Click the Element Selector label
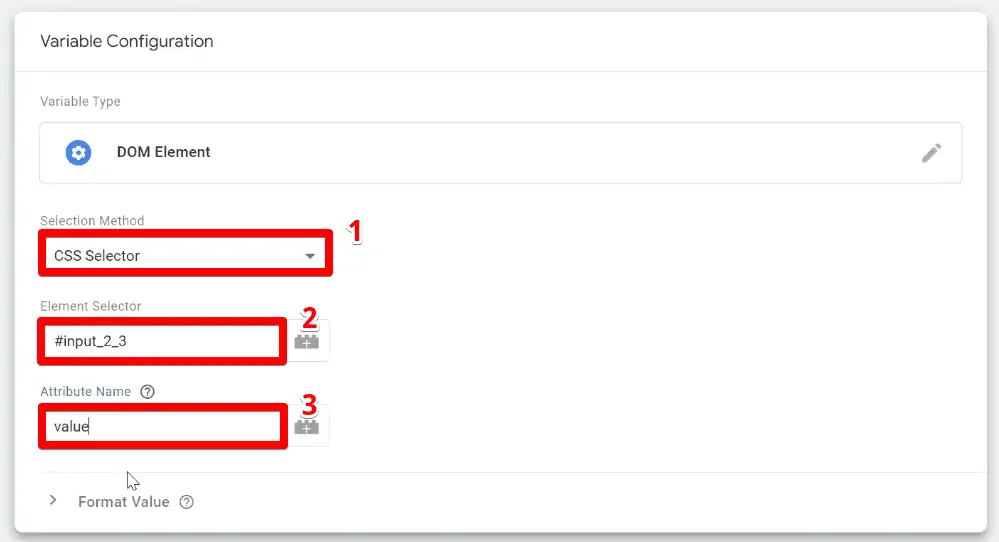Image resolution: width=999 pixels, height=542 pixels. point(90,307)
